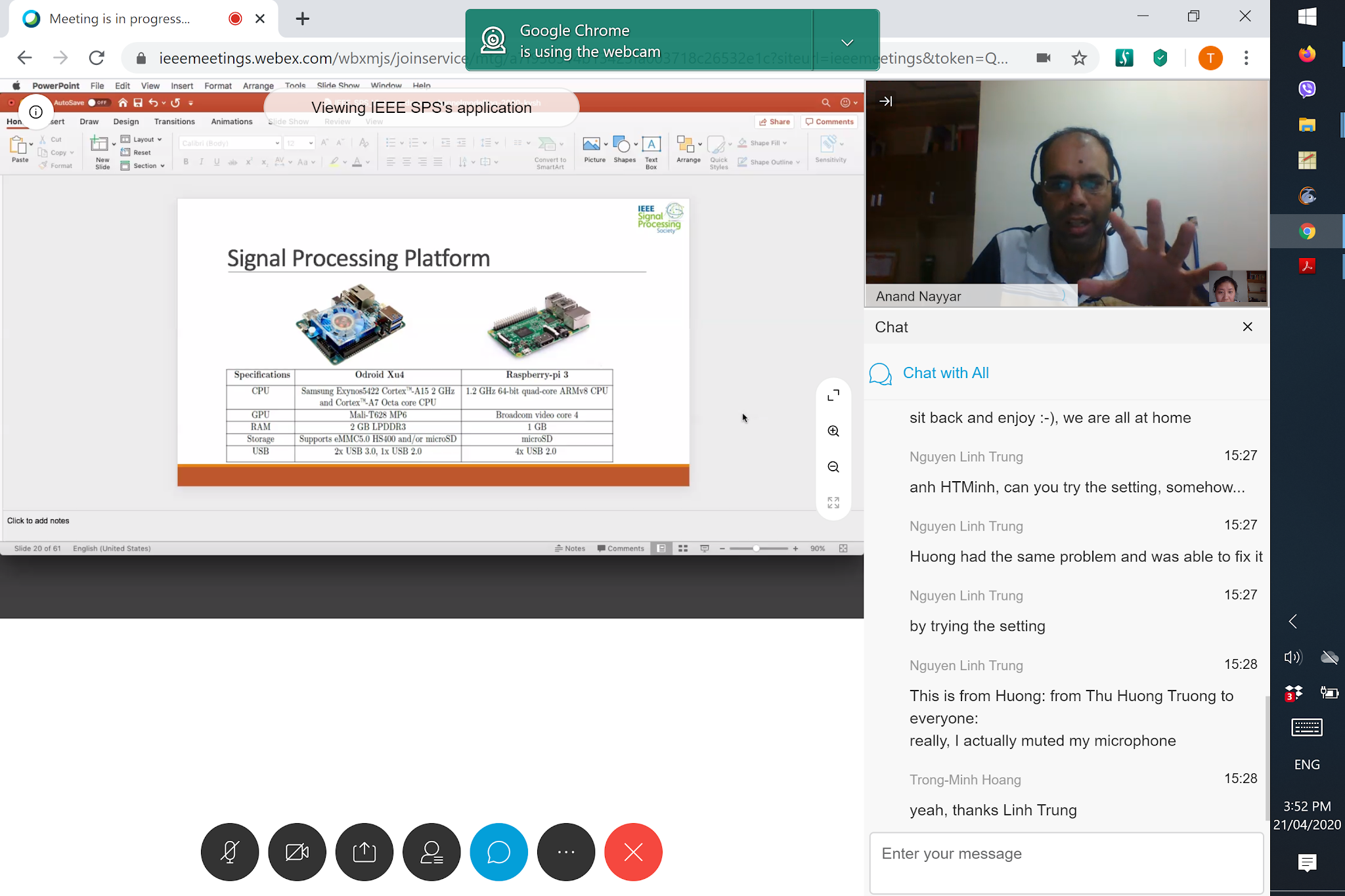Image resolution: width=1345 pixels, height=896 pixels.
Task: Expand the Chrome webcam notification chevron
Action: click(x=847, y=42)
